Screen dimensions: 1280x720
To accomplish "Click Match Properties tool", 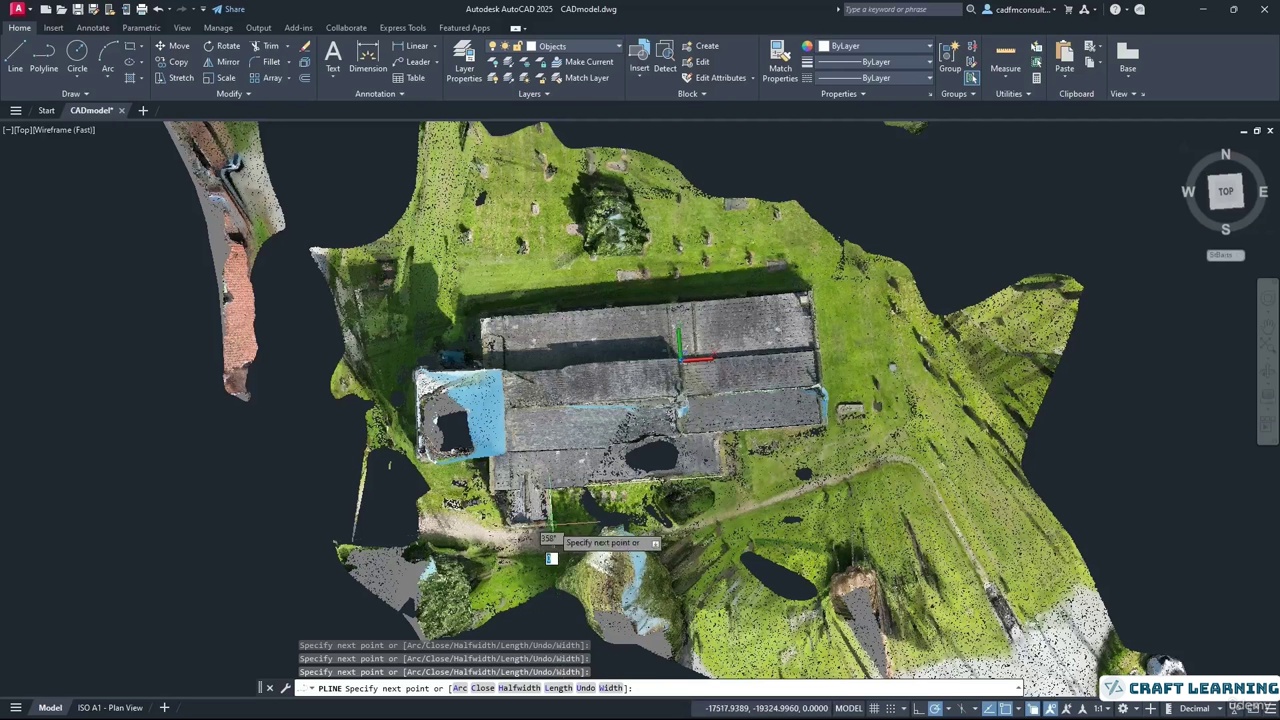I will tap(780, 62).
